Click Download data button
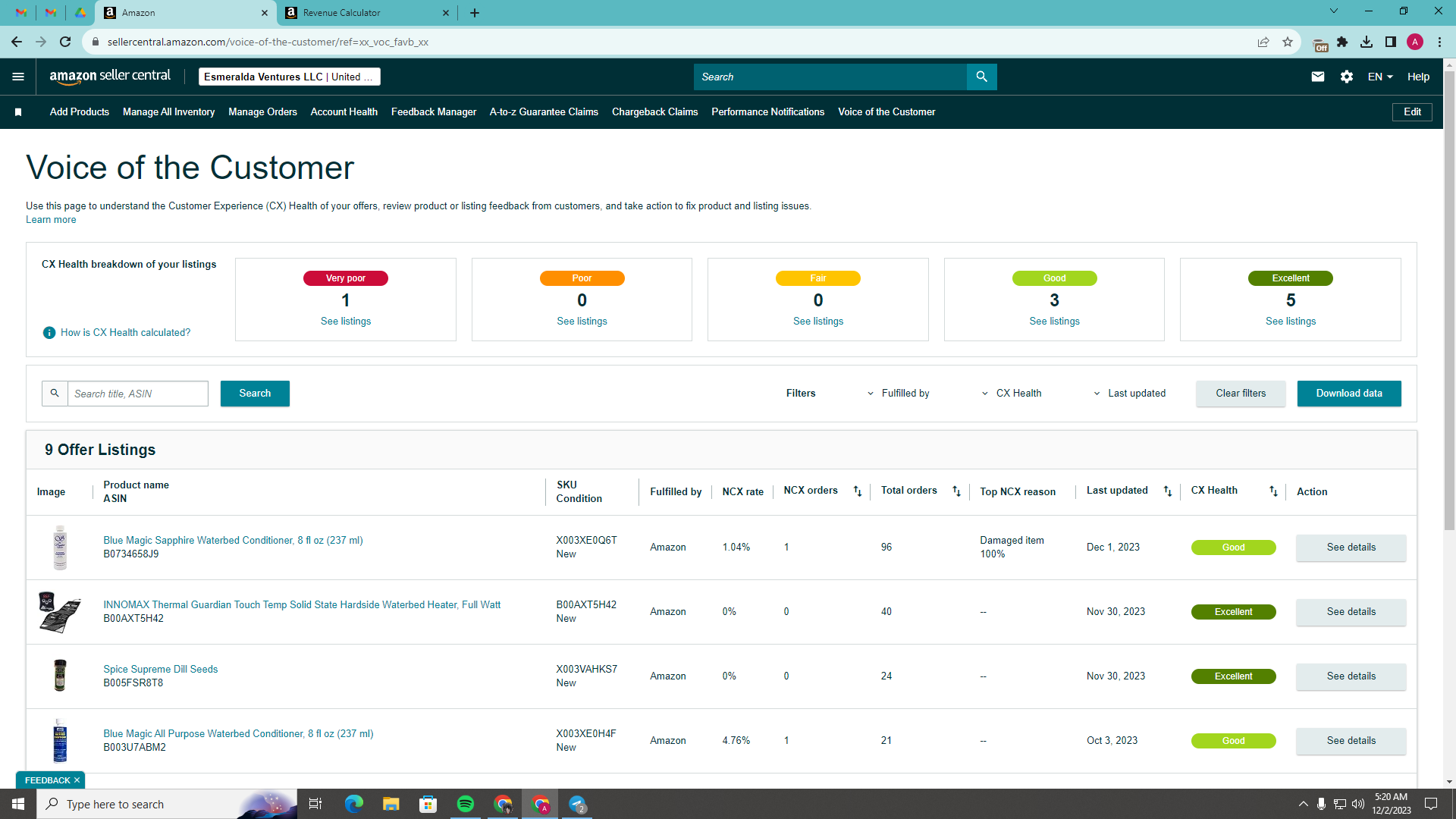 (x=1349, y=394)
